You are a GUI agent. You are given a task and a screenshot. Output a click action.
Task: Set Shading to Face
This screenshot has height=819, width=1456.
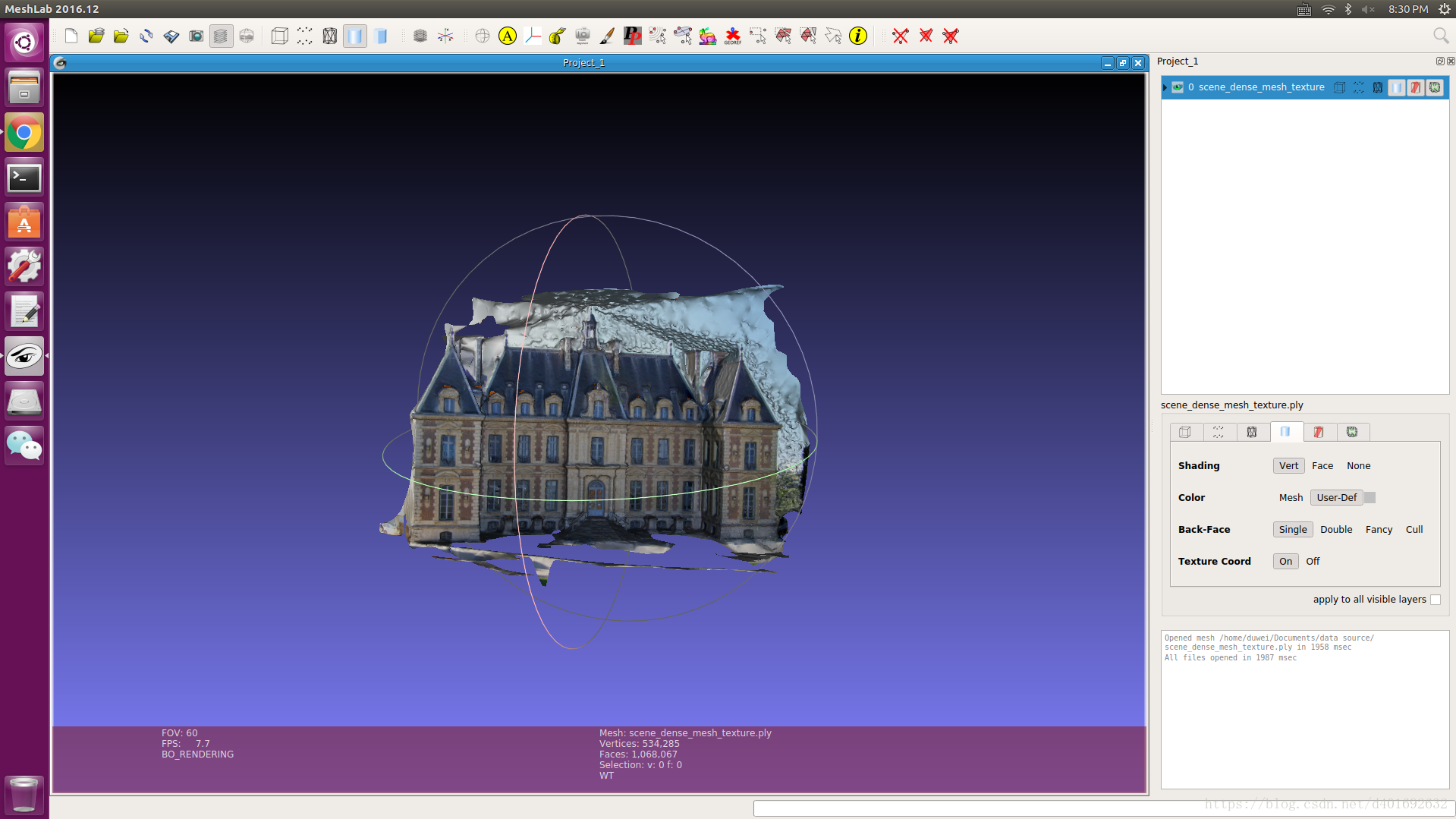coord(1322,466)
